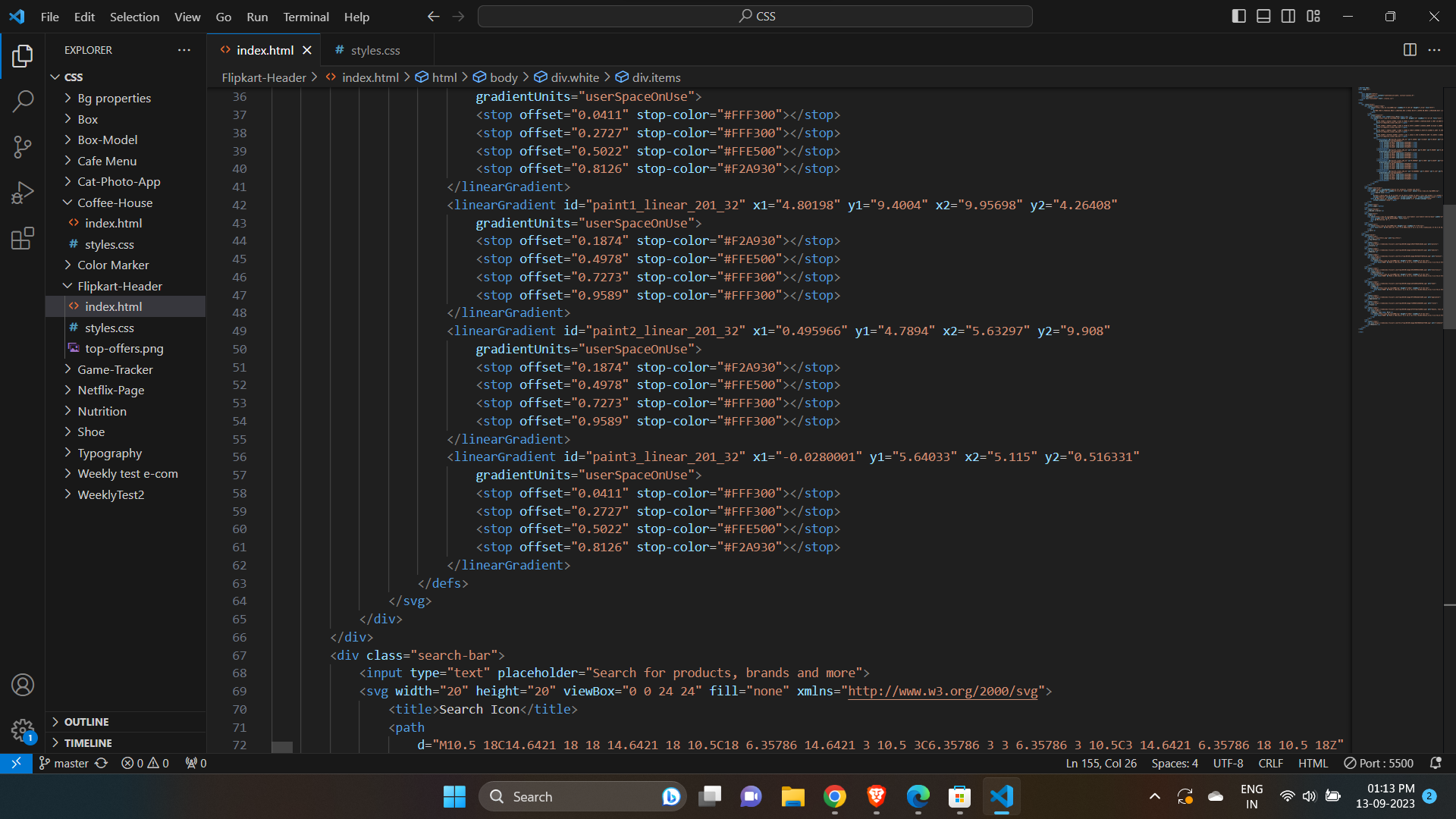Open the Run and Debug view
The height and width of the screenshot is (819, 1456).
[23, 192]
